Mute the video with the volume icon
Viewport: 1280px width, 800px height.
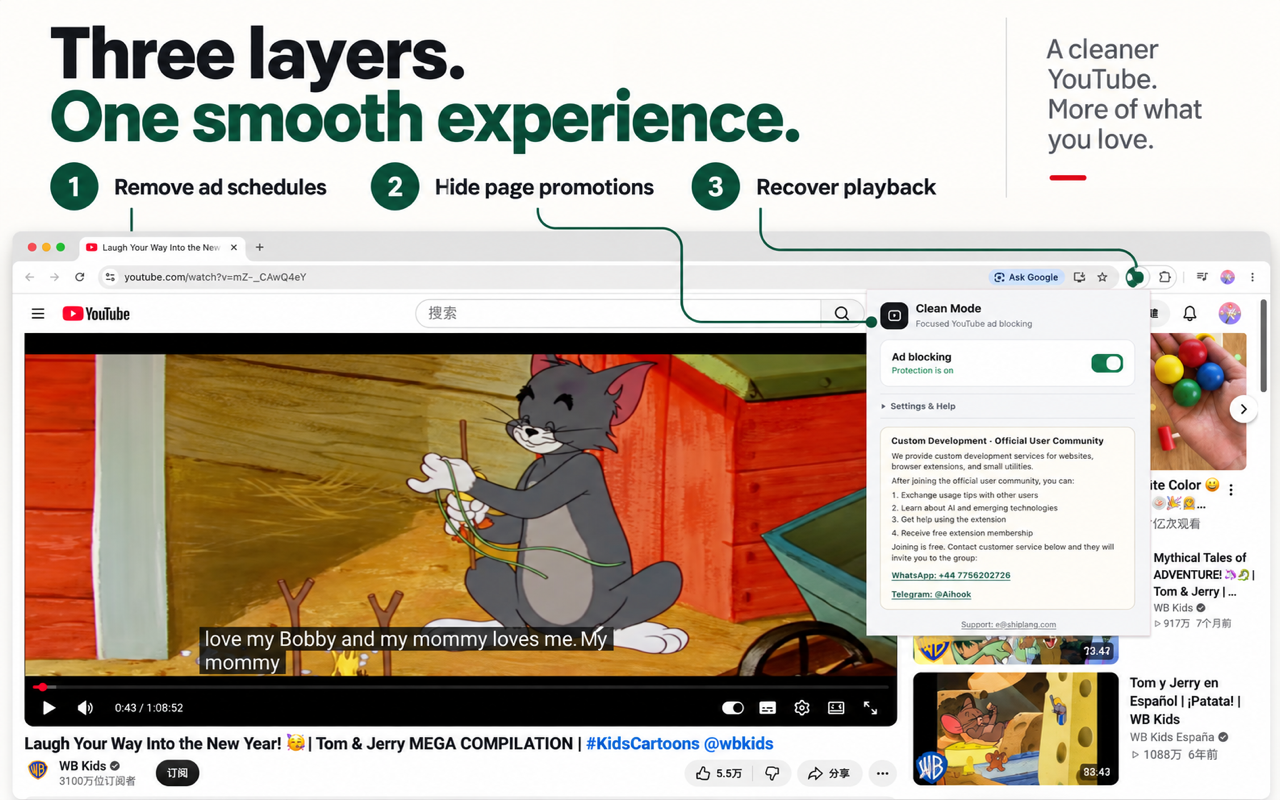pos(85,708)
